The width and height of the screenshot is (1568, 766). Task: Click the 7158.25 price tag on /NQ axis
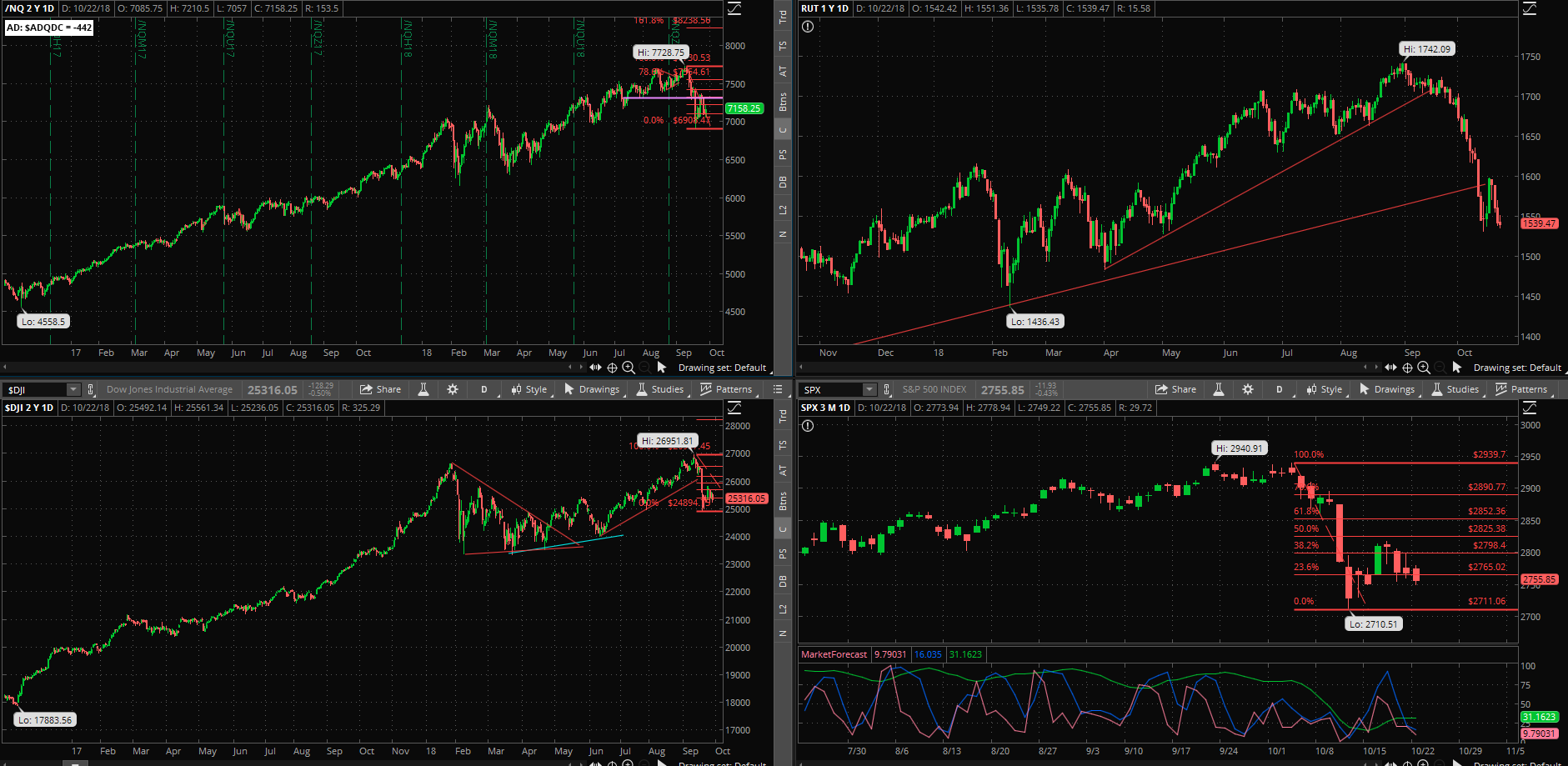tap(744, 108)
